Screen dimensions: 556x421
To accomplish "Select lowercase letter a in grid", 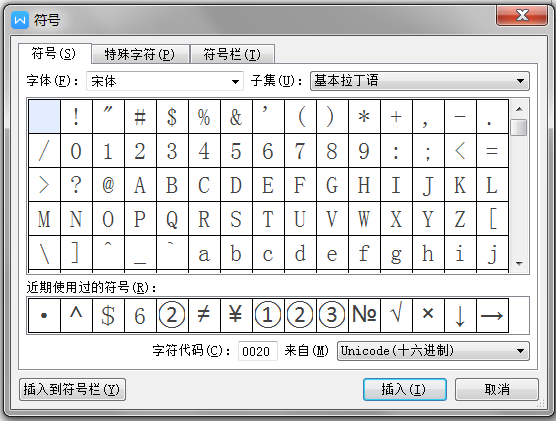I will pos(204,253).
